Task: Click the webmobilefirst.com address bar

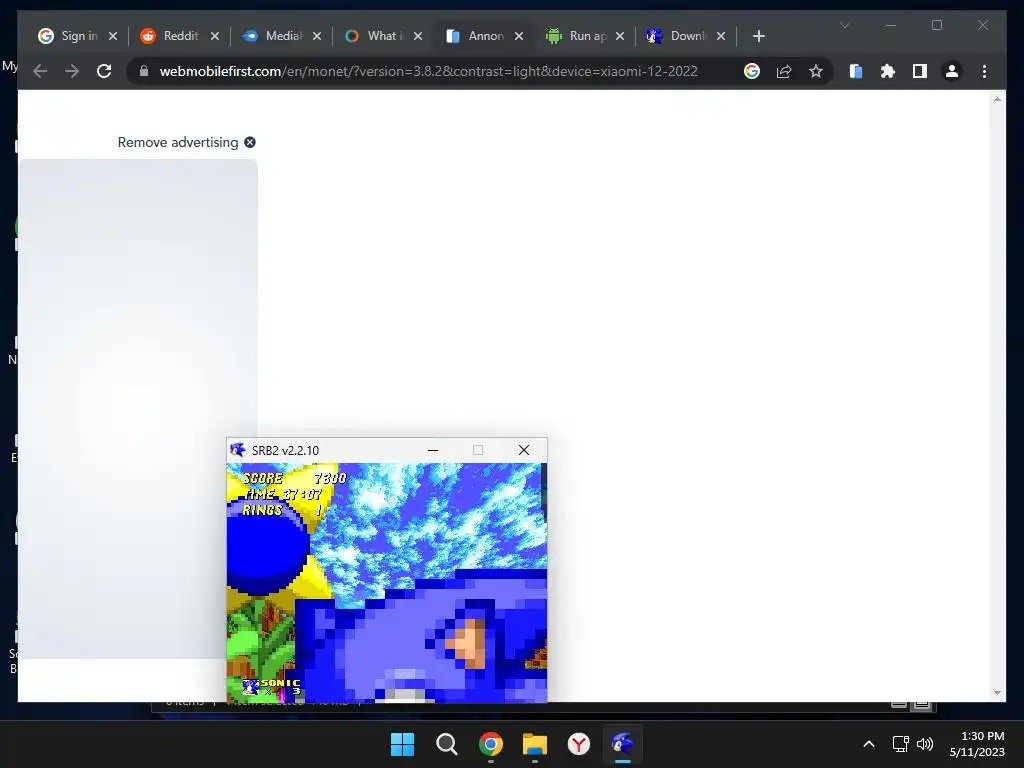Action: tap(428, 71)
